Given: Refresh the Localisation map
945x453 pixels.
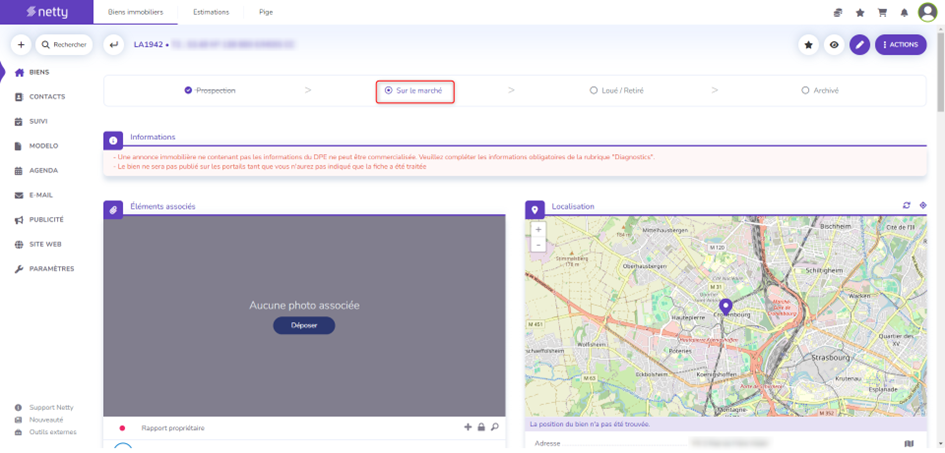Looking at the screenshot, I should [906, 205].
